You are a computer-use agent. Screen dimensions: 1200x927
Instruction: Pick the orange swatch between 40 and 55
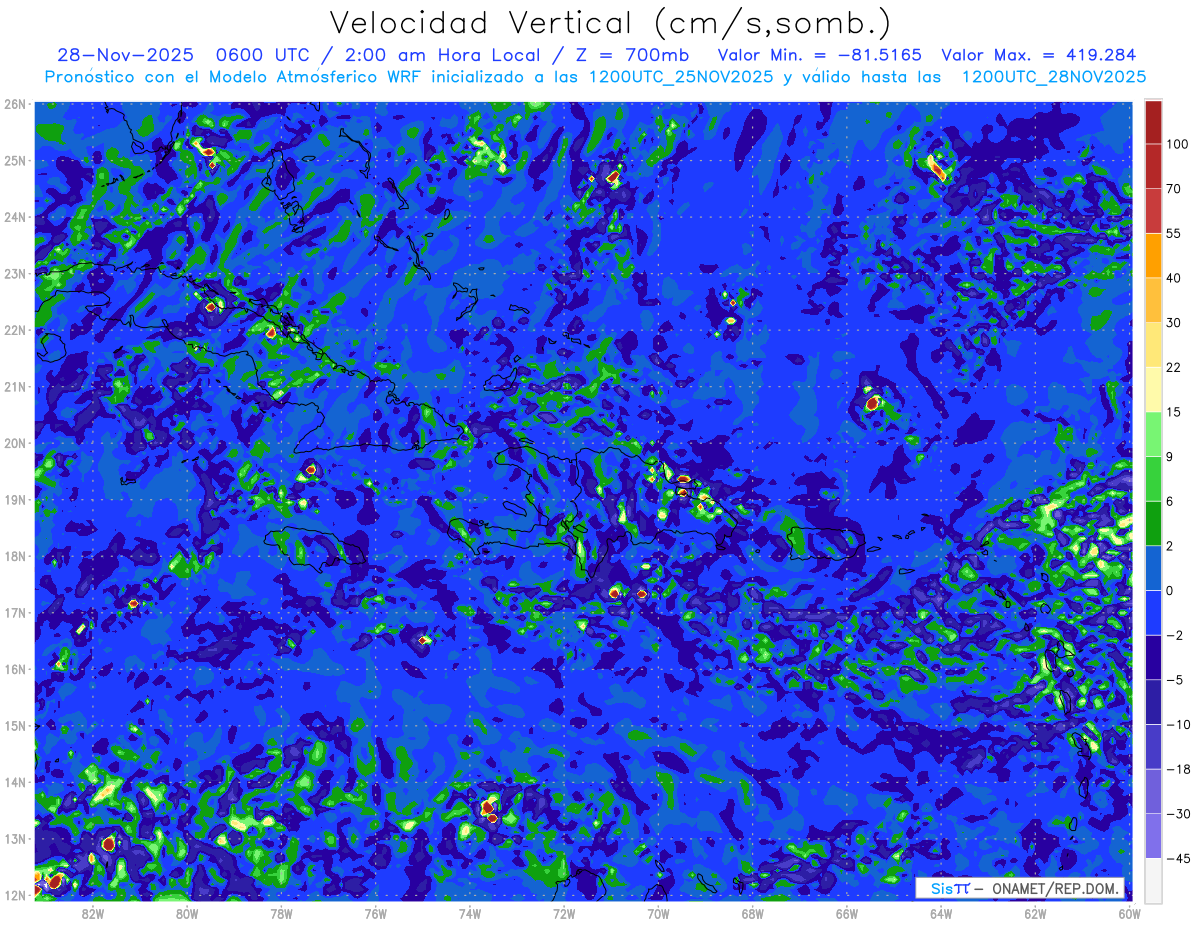(1153, 256)
